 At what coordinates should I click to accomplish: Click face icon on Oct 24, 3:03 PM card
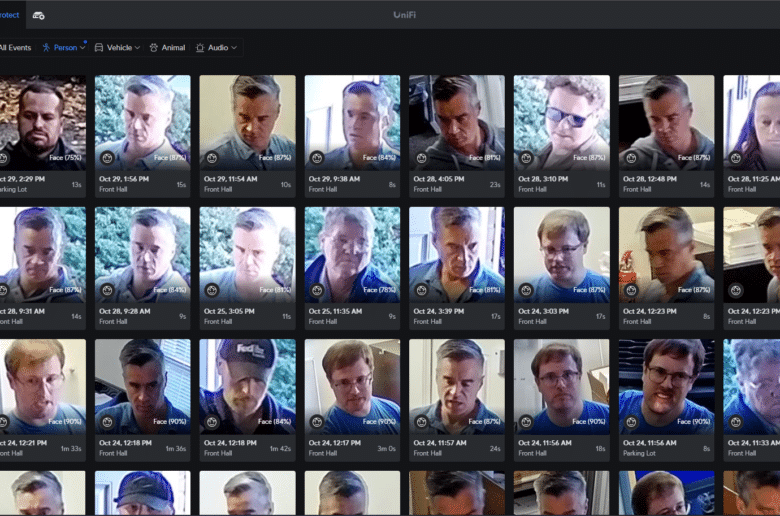click(x=526, y=290)
